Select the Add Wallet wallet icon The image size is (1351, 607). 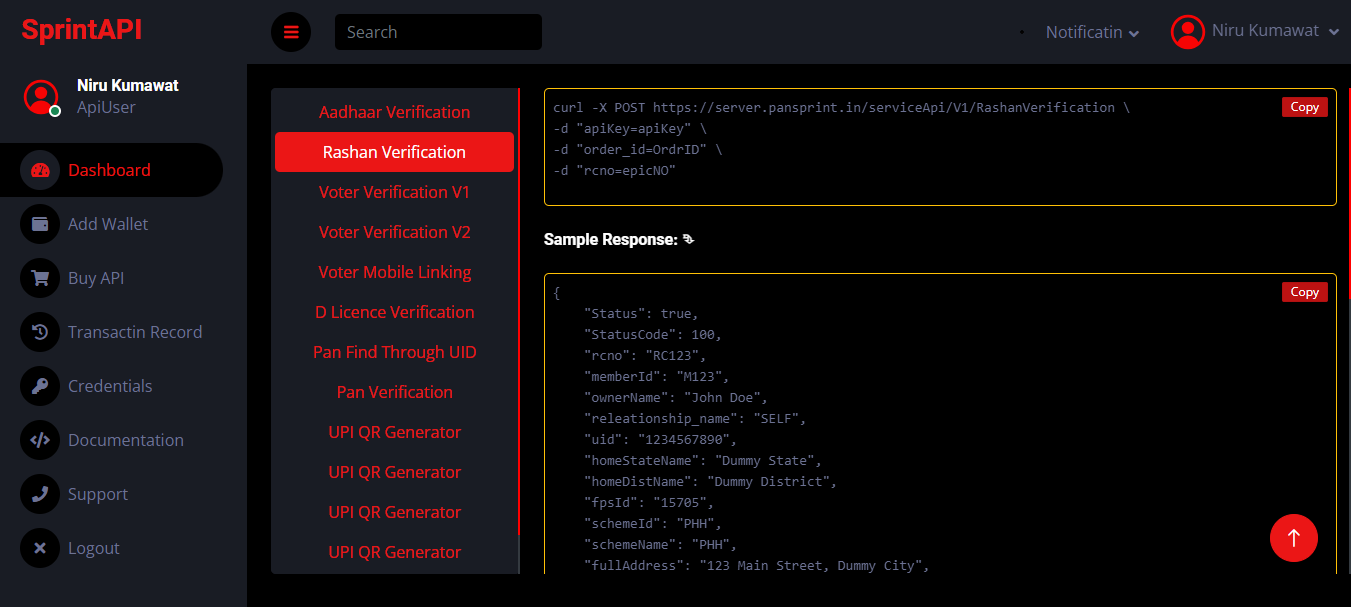(x=40, y=224)
